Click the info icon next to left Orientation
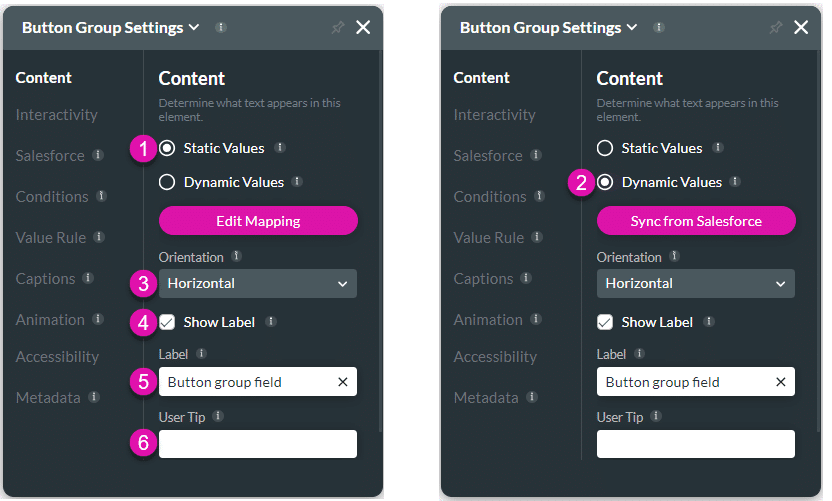 (x=236, y=257)
